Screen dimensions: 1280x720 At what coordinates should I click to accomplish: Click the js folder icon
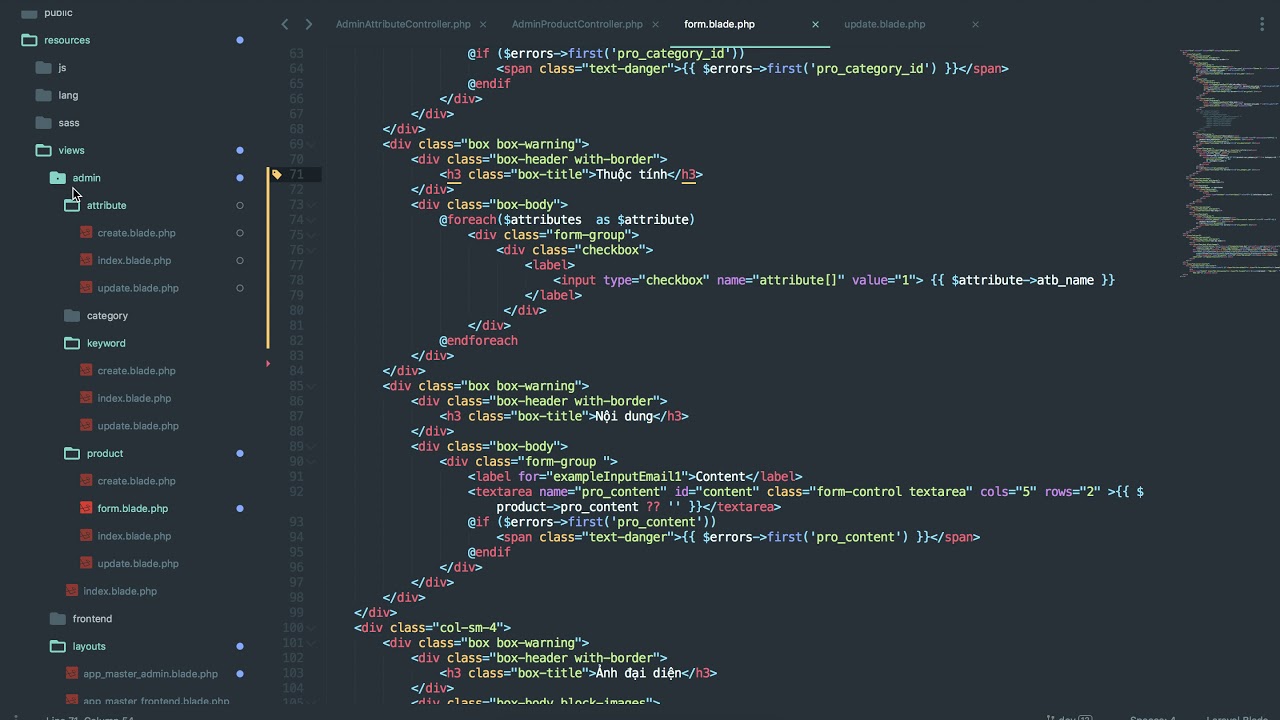coord(43,68)
